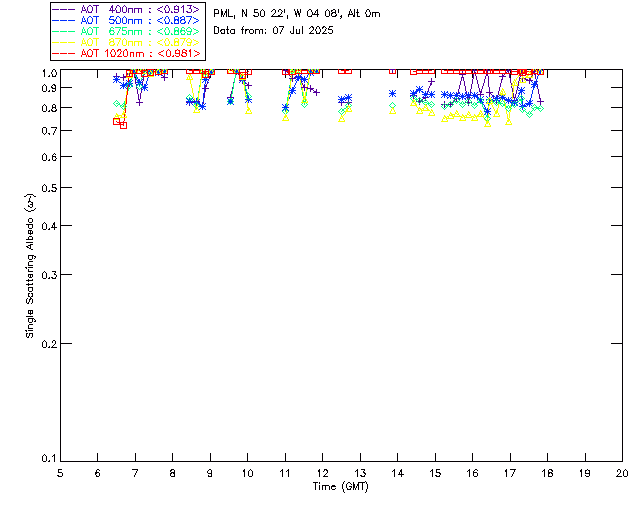This screenshot has width=640, height=512.
Task: Click the x-axis label 14
Action: pos(398,473)
